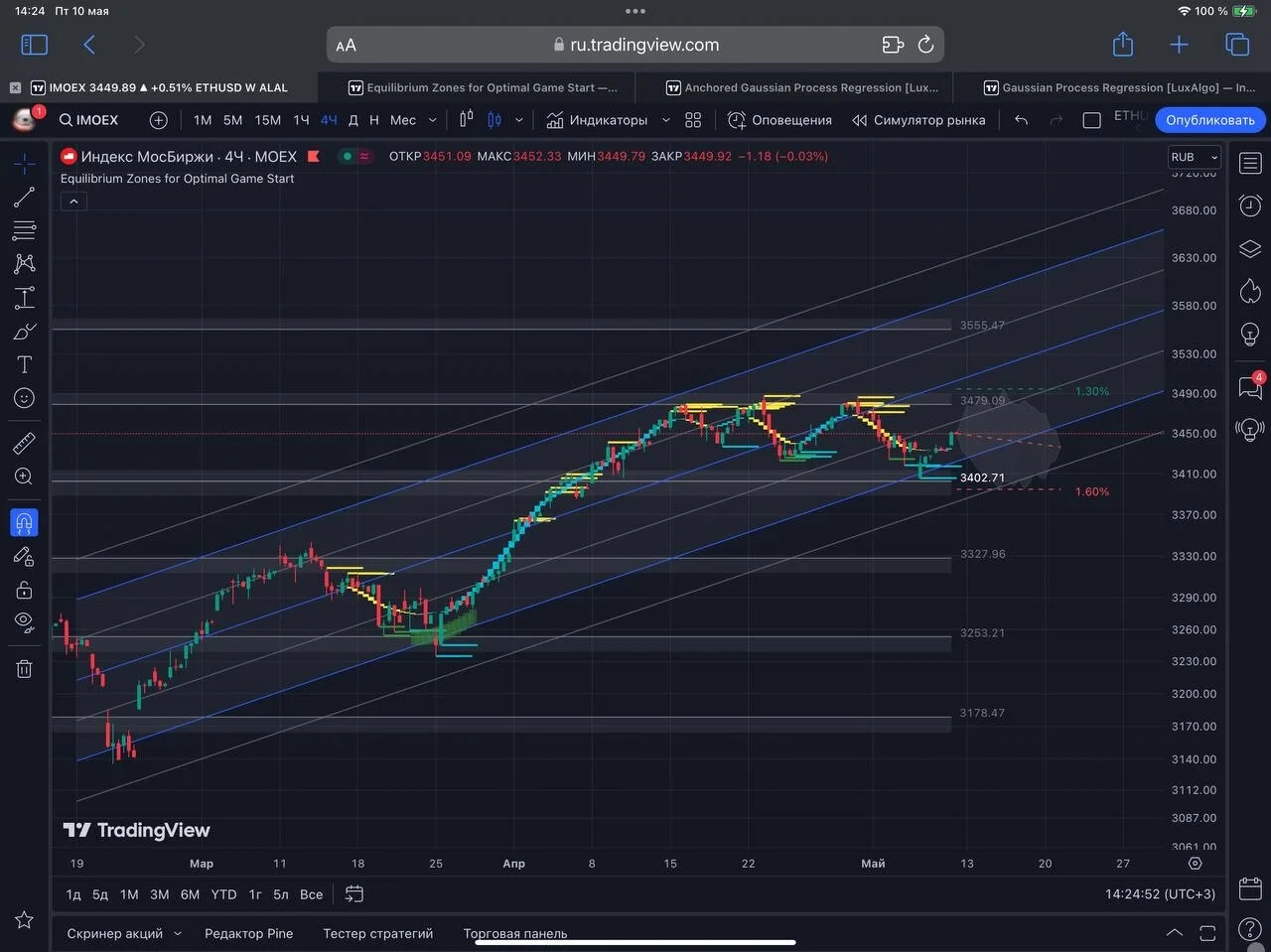Open a new Safari tab
1271x952 pixels.
pyautogui.click(x=1179, y=45)
